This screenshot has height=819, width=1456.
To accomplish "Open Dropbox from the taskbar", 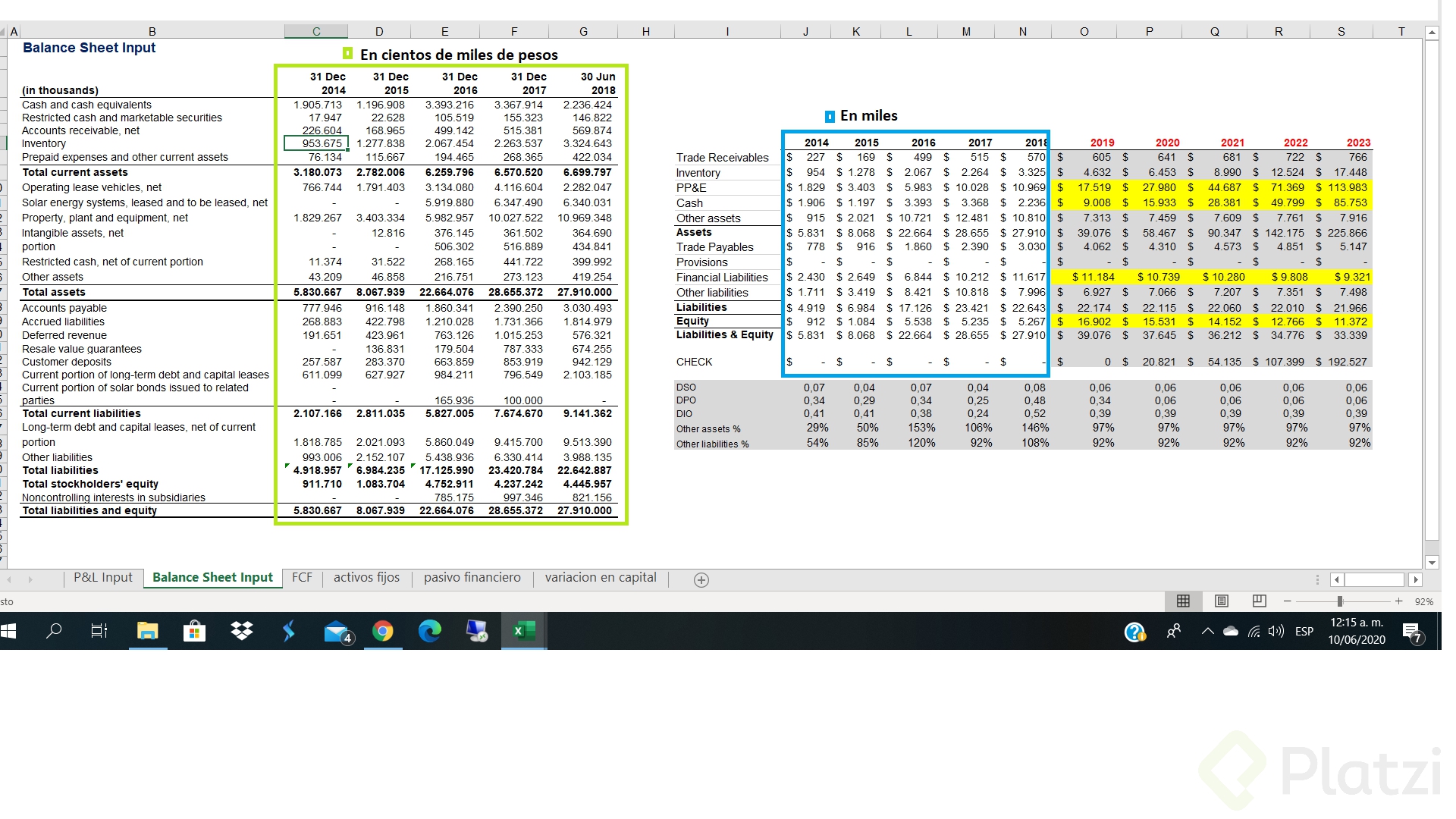I will (242, 631).
